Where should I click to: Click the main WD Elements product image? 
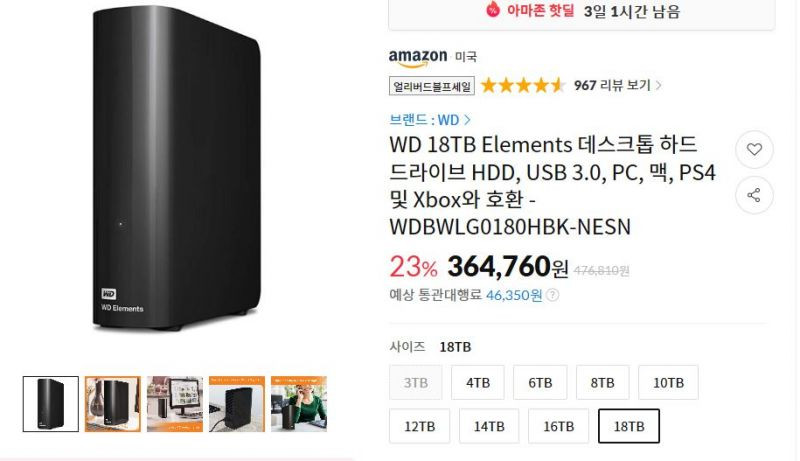(x=176, y=168)
